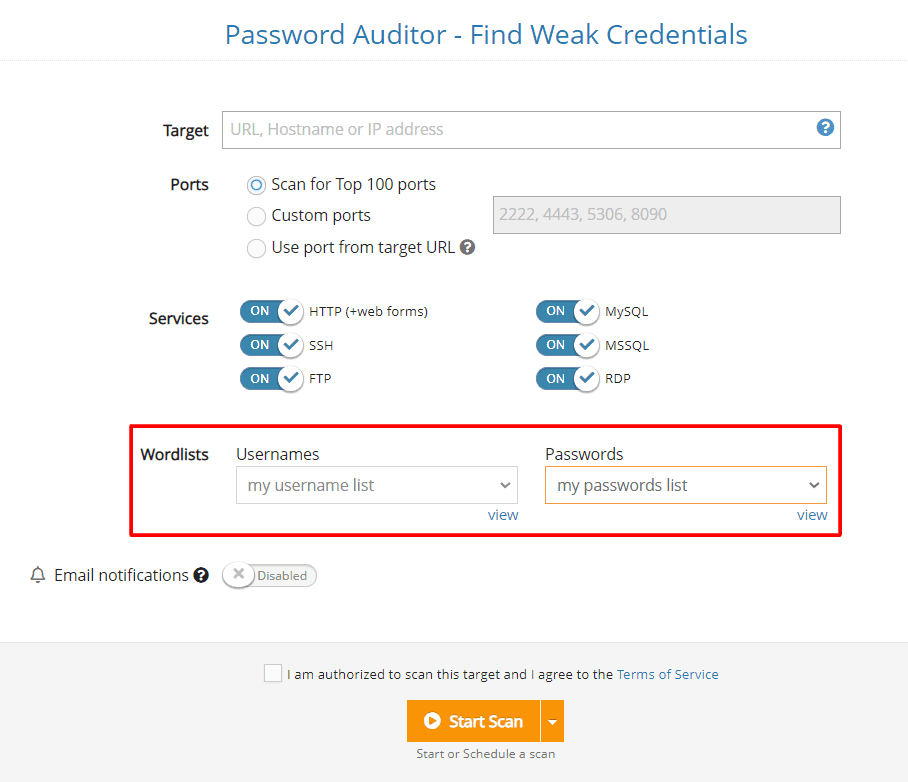The width and height of the screenshot is (908, 782).
Task: Click the checkmark icon on the MySQL toggle
Action: pyautogui.click(x=584, y=312)
